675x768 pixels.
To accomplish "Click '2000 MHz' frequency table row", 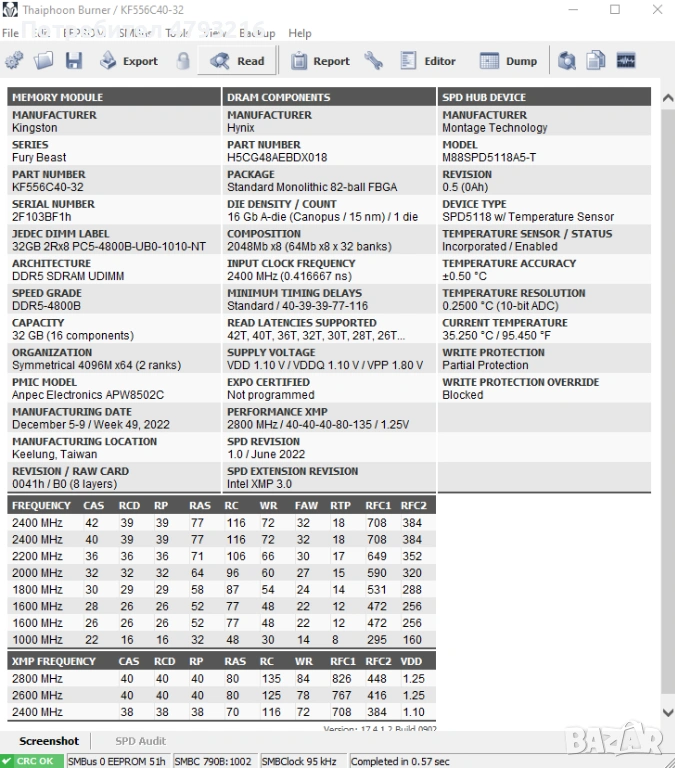I will tap(221, 573).
